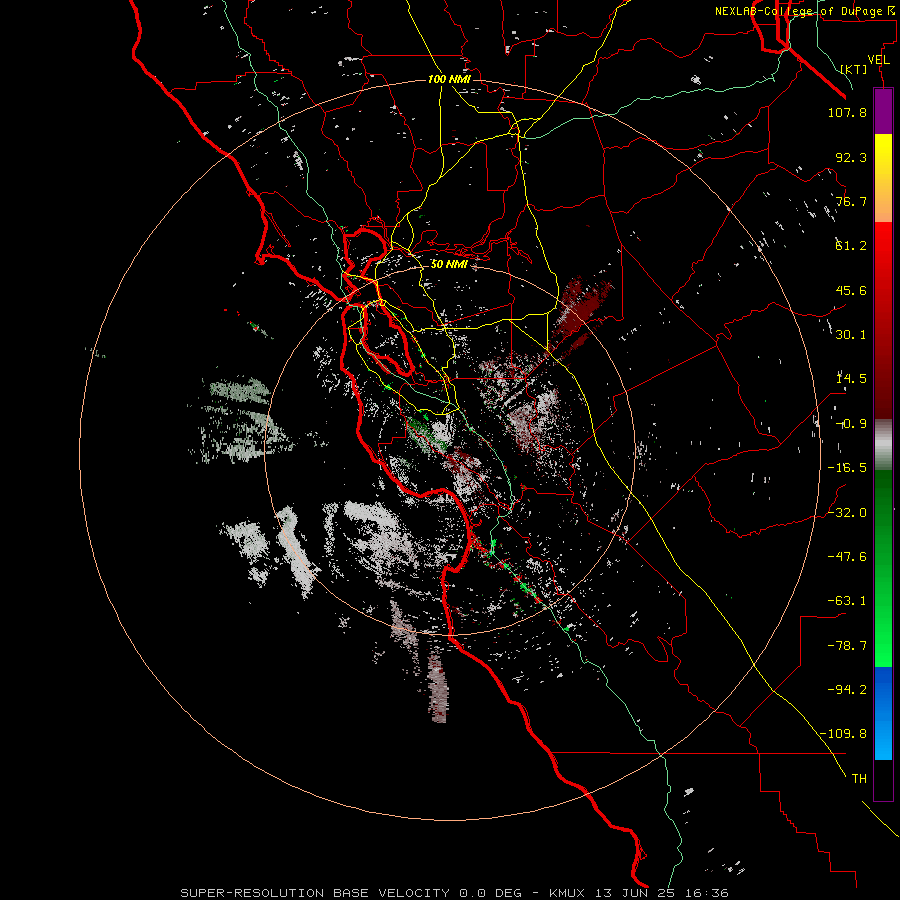Viewport: 900px width, 900px height.
Task: Click the -32.0 velocity scale value
Action: (847, 513)
